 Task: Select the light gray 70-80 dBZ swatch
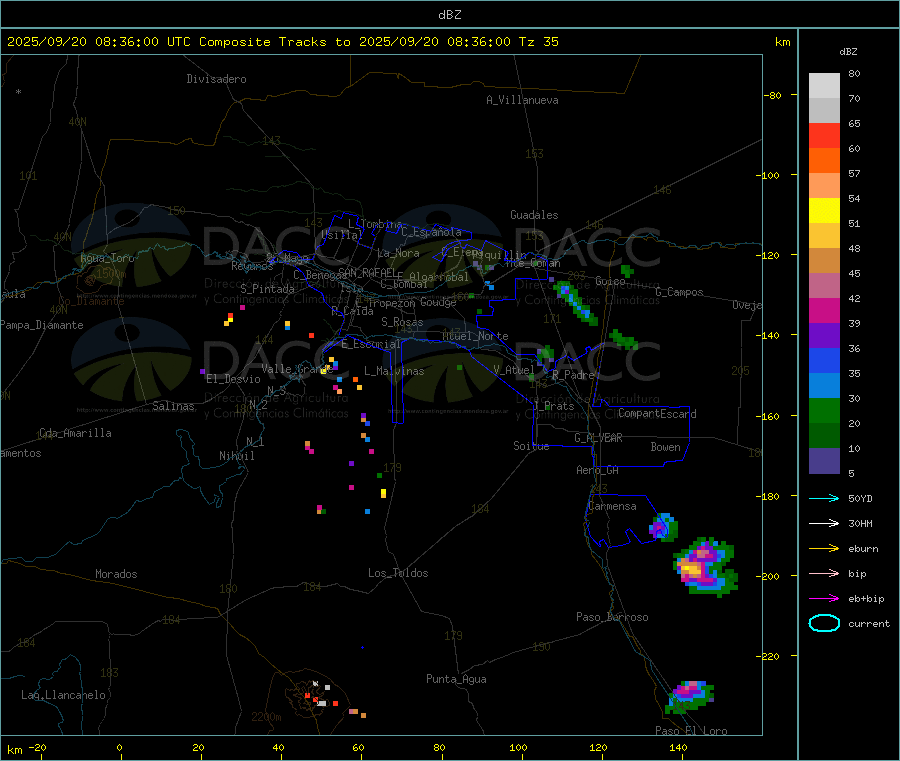pos(824,86)
